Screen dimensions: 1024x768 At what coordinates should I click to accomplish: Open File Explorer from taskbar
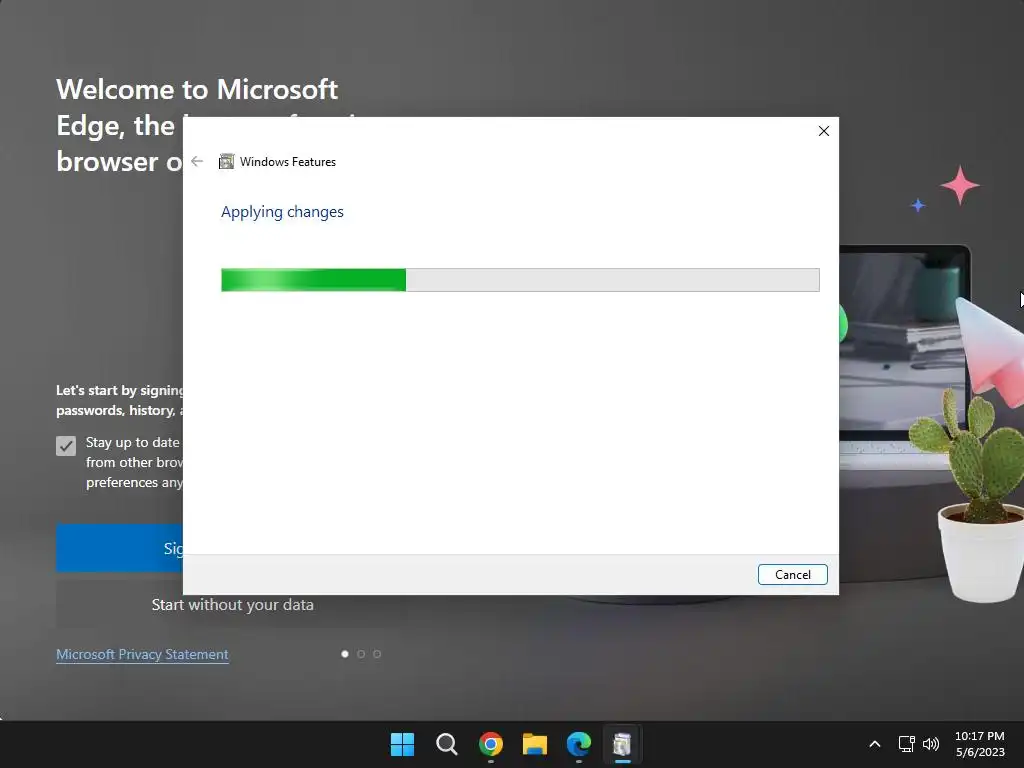tap(535, 744)
